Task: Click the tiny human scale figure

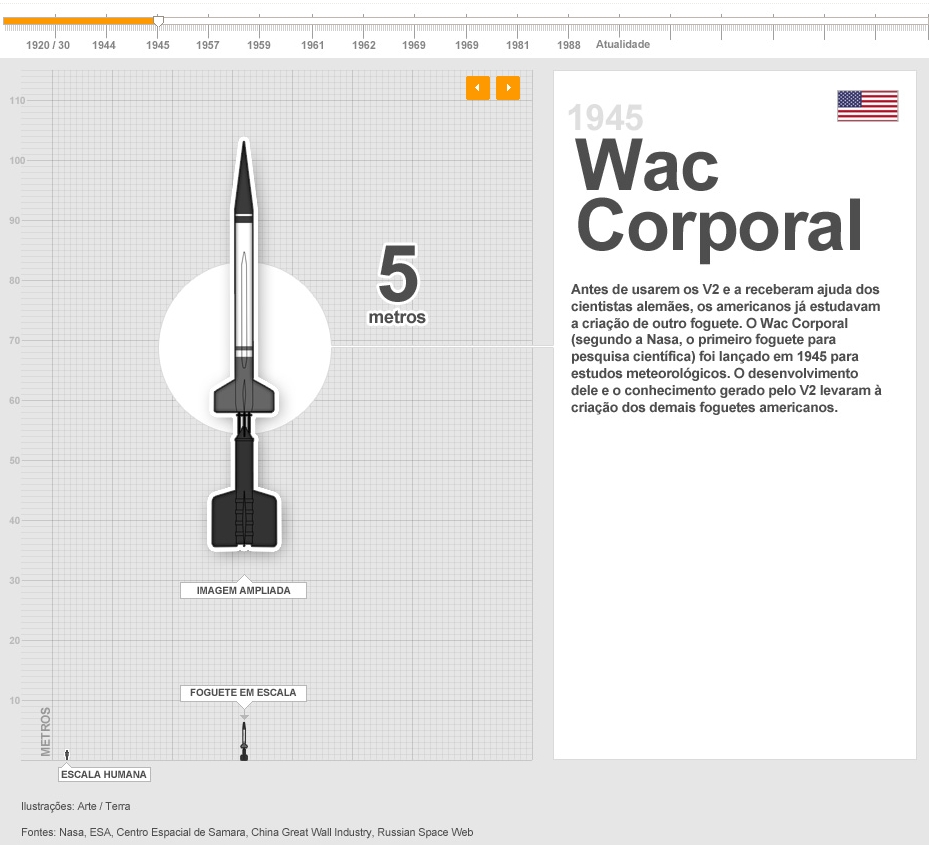Action: (67, 755)
